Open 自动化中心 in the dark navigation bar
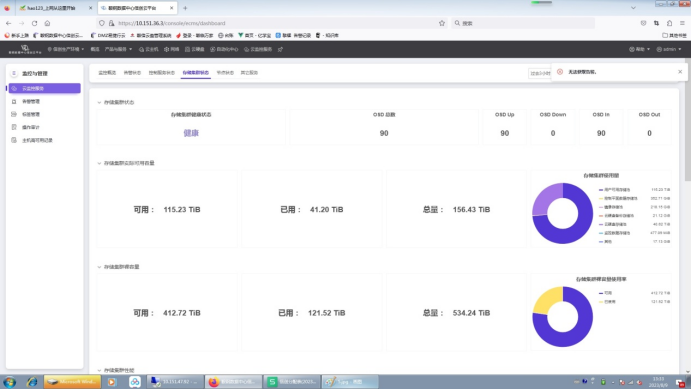This screenshot has width=692, height=389. (224, 49)
